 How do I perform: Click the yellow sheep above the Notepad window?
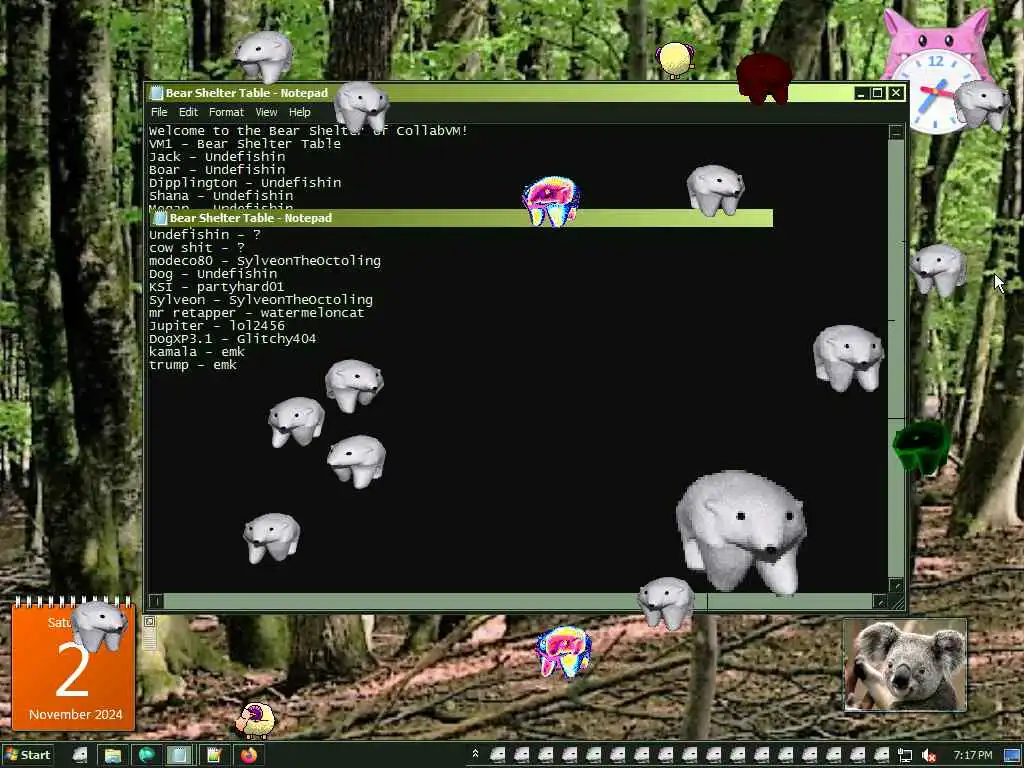[x=675, y=60]
